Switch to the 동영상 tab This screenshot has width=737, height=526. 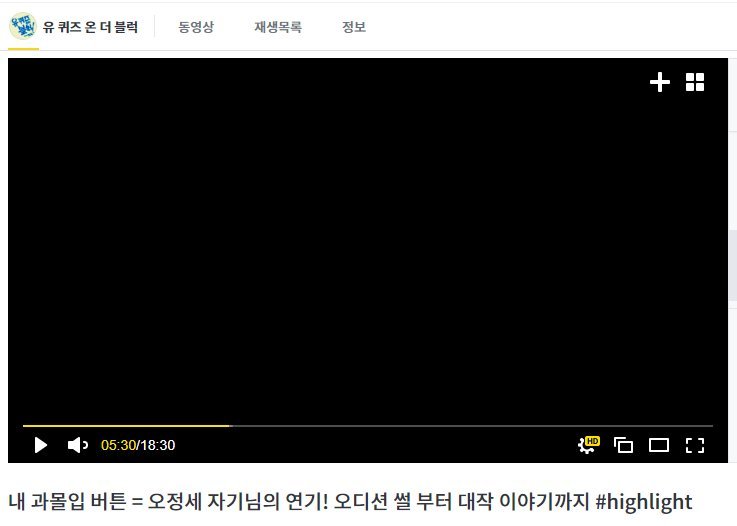pos(196,27)
